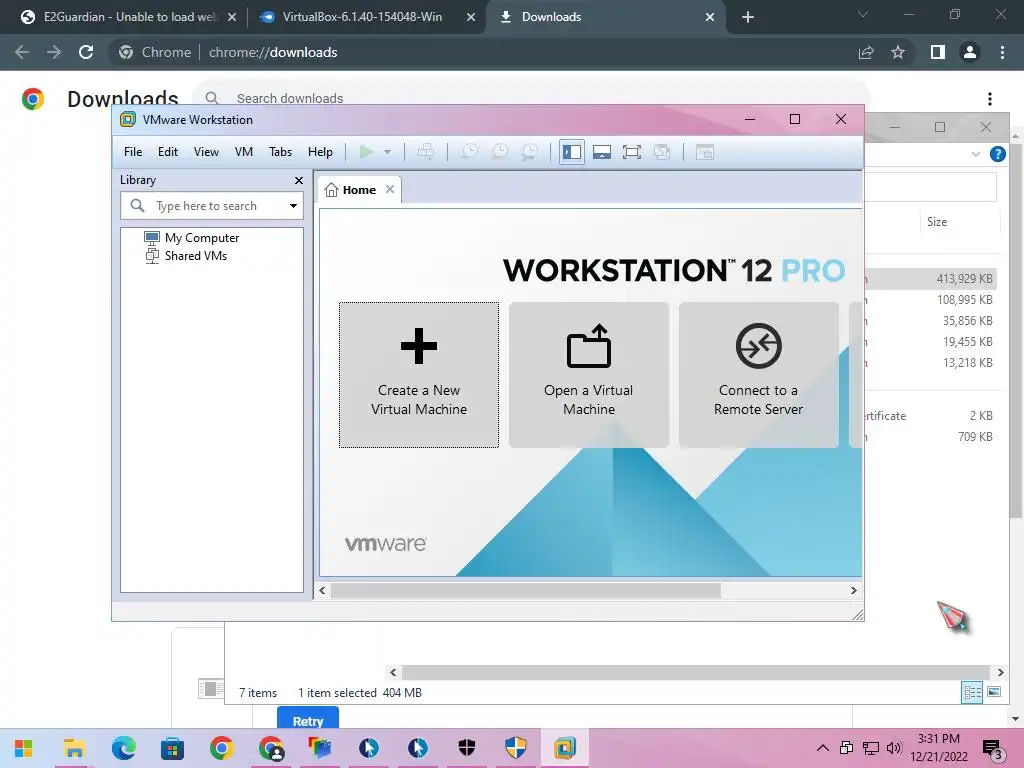Open the Help menu in VMware Workstation
The image size is (1024, 768).
pos(320,152)
